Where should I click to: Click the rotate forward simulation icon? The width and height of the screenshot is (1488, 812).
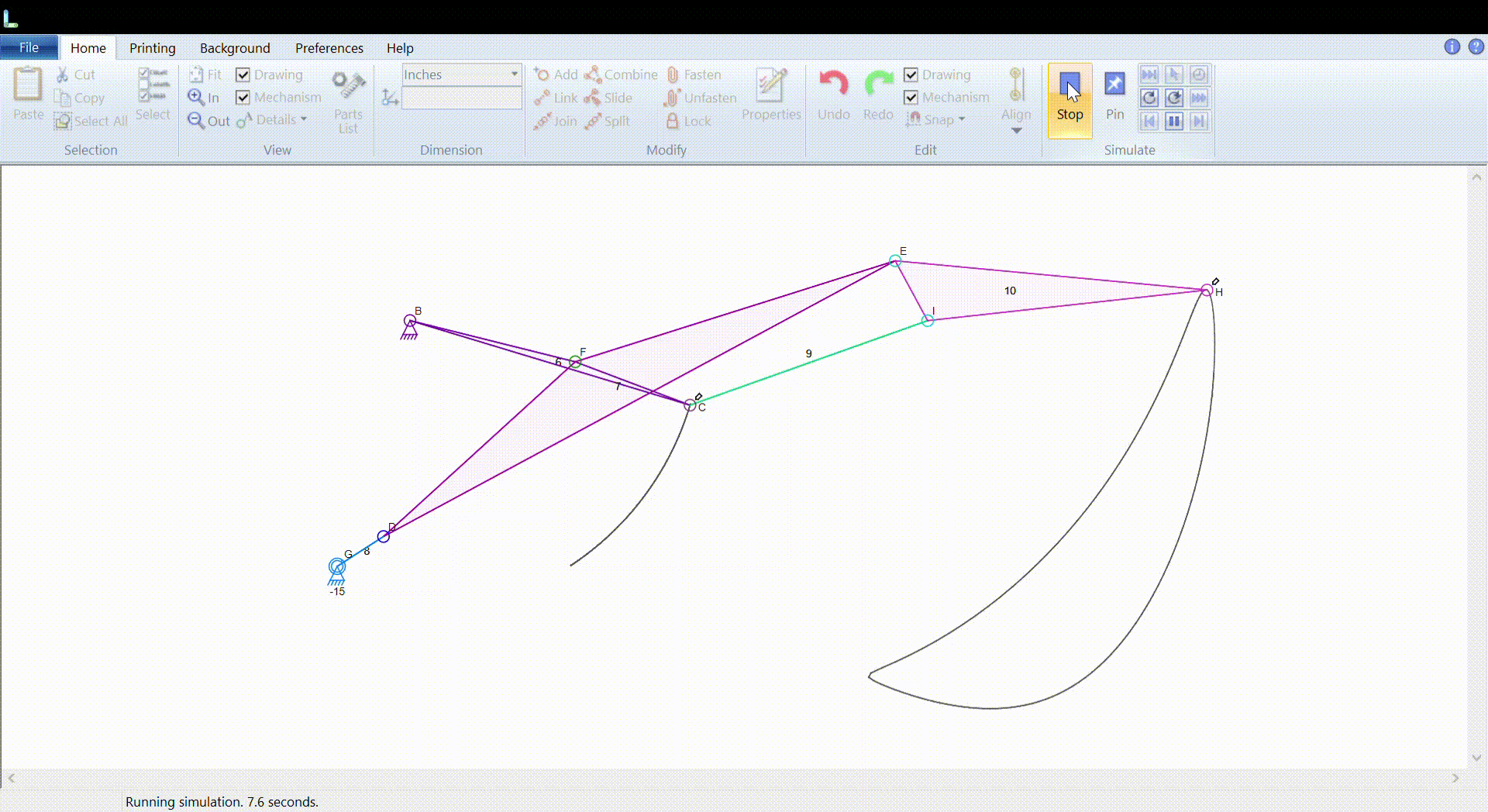click(1174, 98)
